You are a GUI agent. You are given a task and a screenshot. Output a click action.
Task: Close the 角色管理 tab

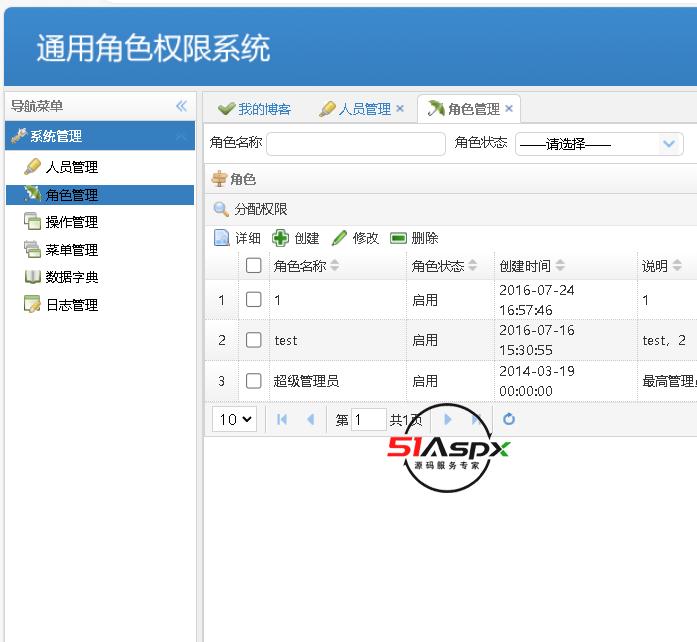[x=509, y=108]
